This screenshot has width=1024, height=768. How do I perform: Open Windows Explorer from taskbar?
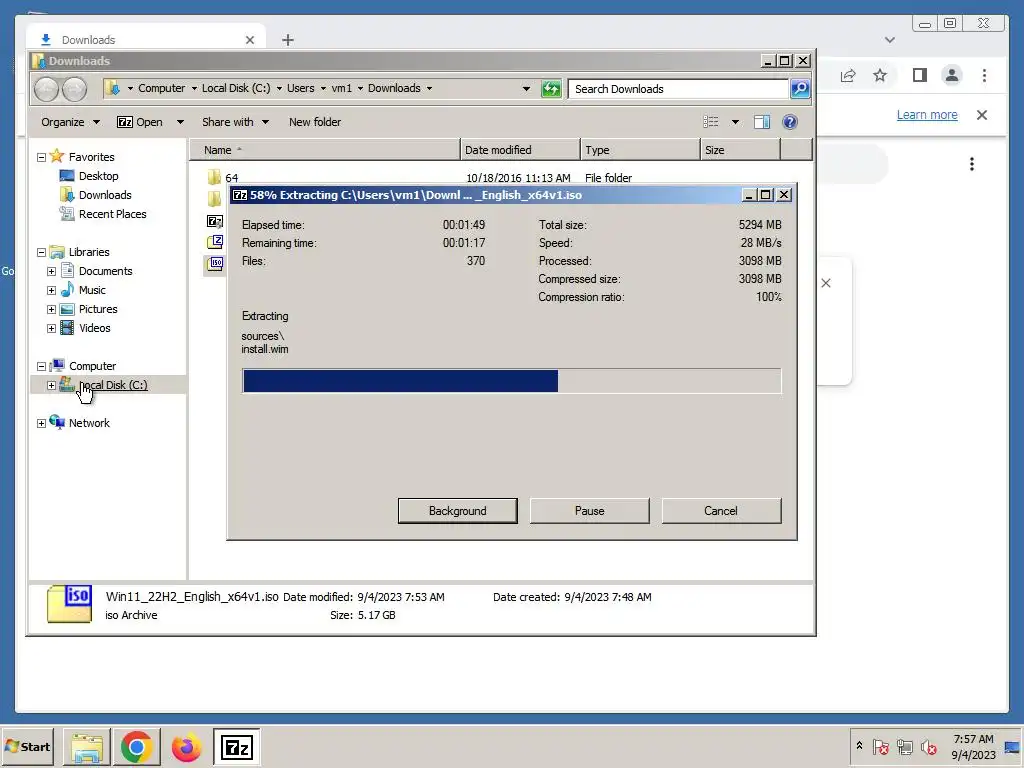click(x=86, y=746)
